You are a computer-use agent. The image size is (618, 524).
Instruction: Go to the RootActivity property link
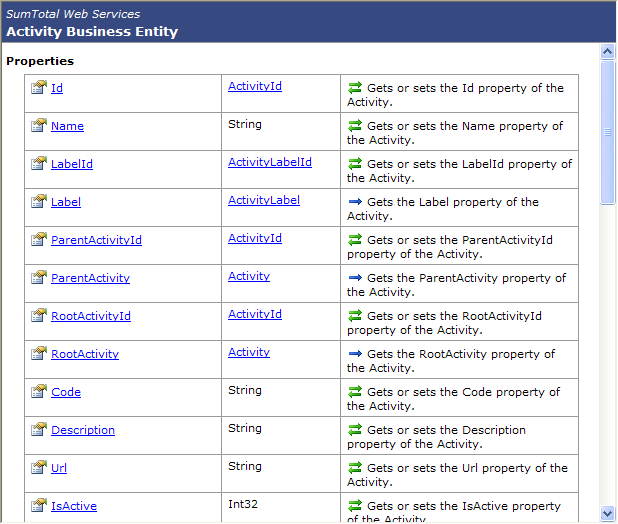[x=84, y=354]
